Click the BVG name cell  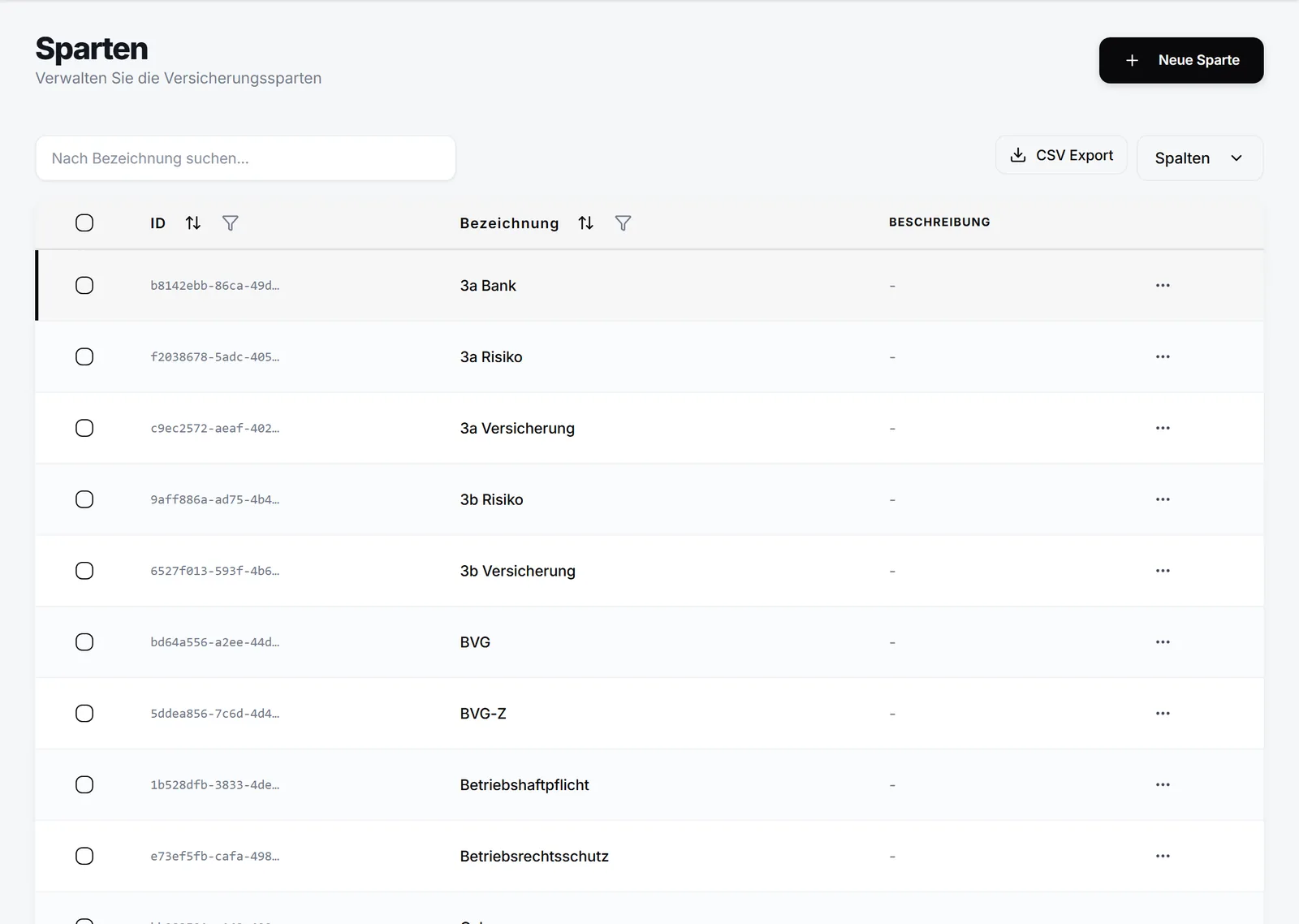475,642
